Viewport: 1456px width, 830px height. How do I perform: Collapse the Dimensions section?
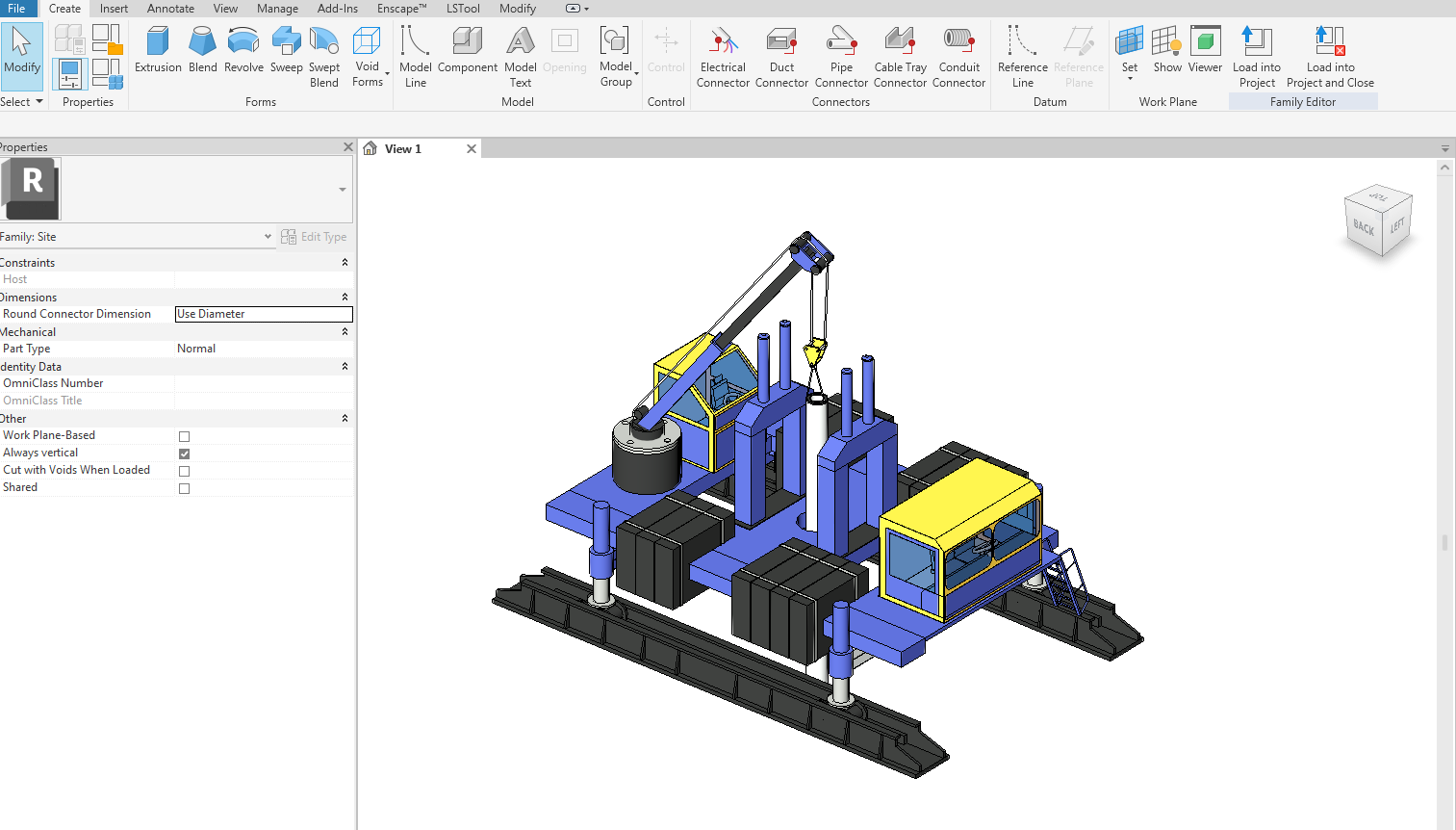click(345, 297)
